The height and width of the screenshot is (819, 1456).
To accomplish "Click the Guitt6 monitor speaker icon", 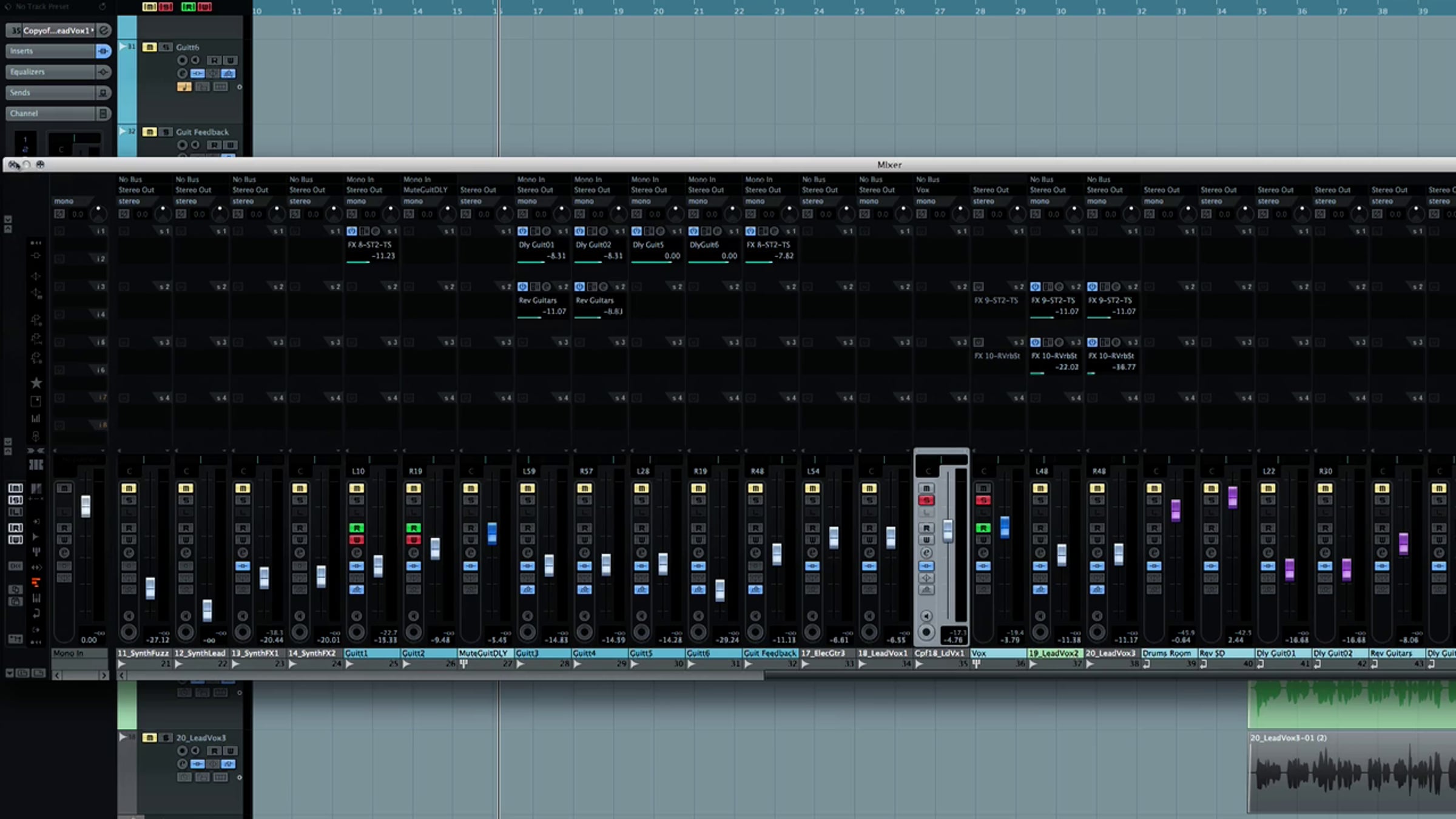I will click(195, 60).
